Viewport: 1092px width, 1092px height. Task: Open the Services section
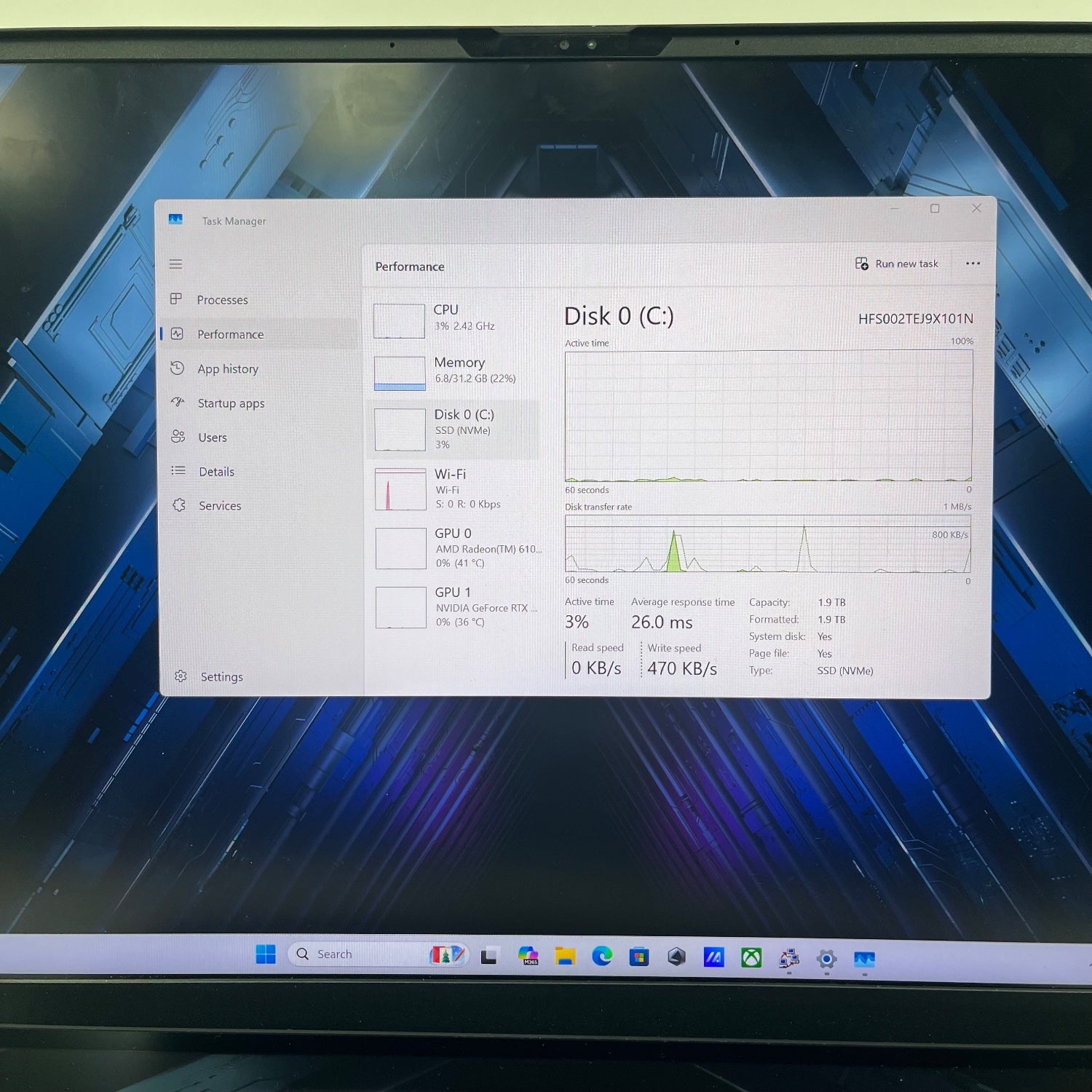(x=220, y=505)
